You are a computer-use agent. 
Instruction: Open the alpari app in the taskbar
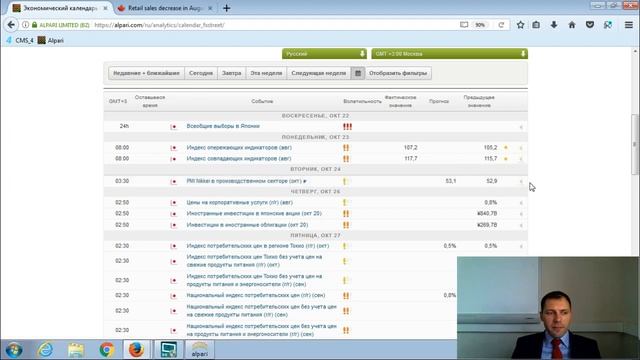pyautogui.click(x=200, y=350)
